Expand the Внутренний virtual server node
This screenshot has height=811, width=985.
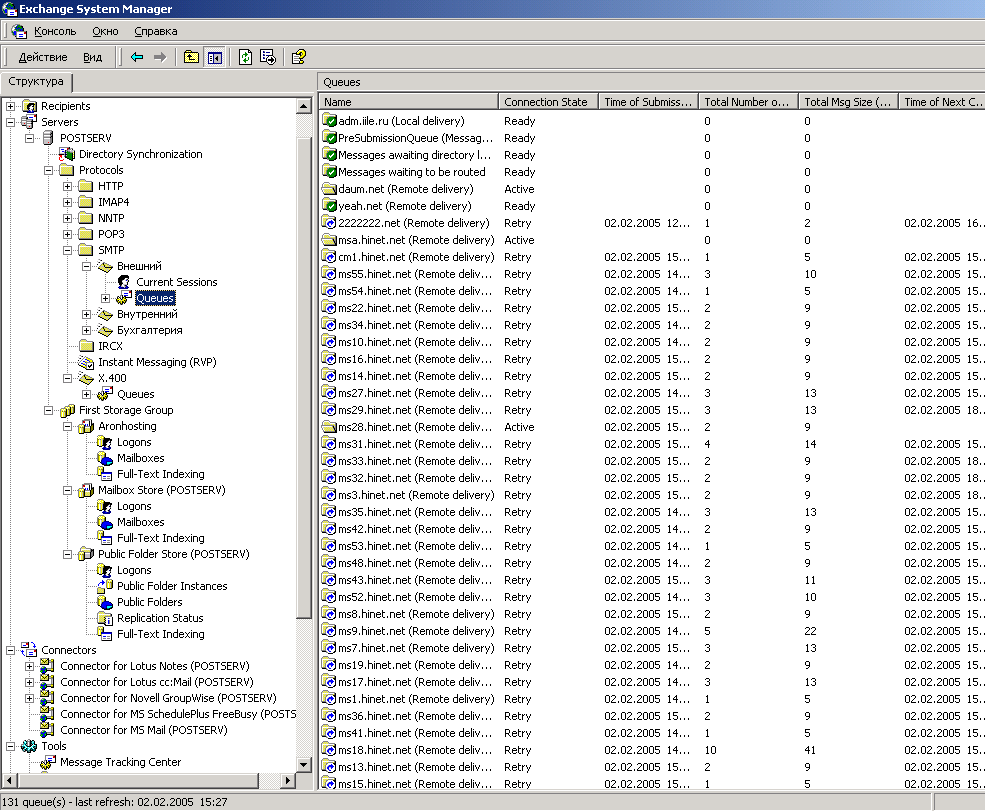point(87,314)
